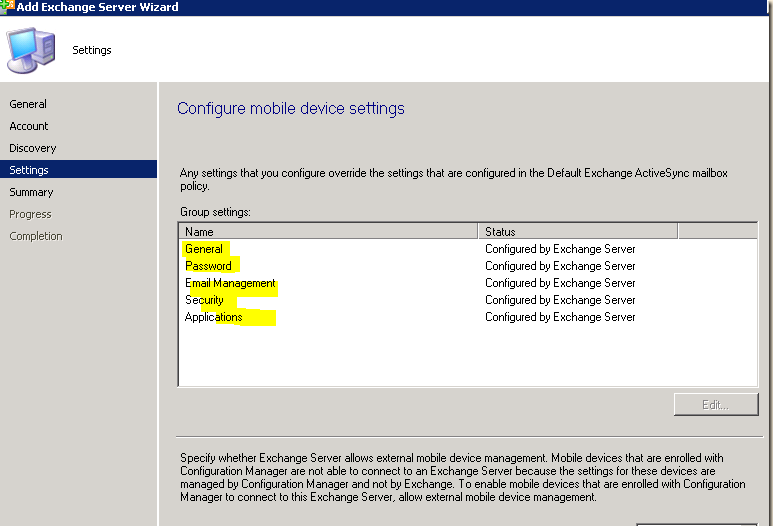Switch to the Discovery step
773x526 pixels.
pos(33,148)
